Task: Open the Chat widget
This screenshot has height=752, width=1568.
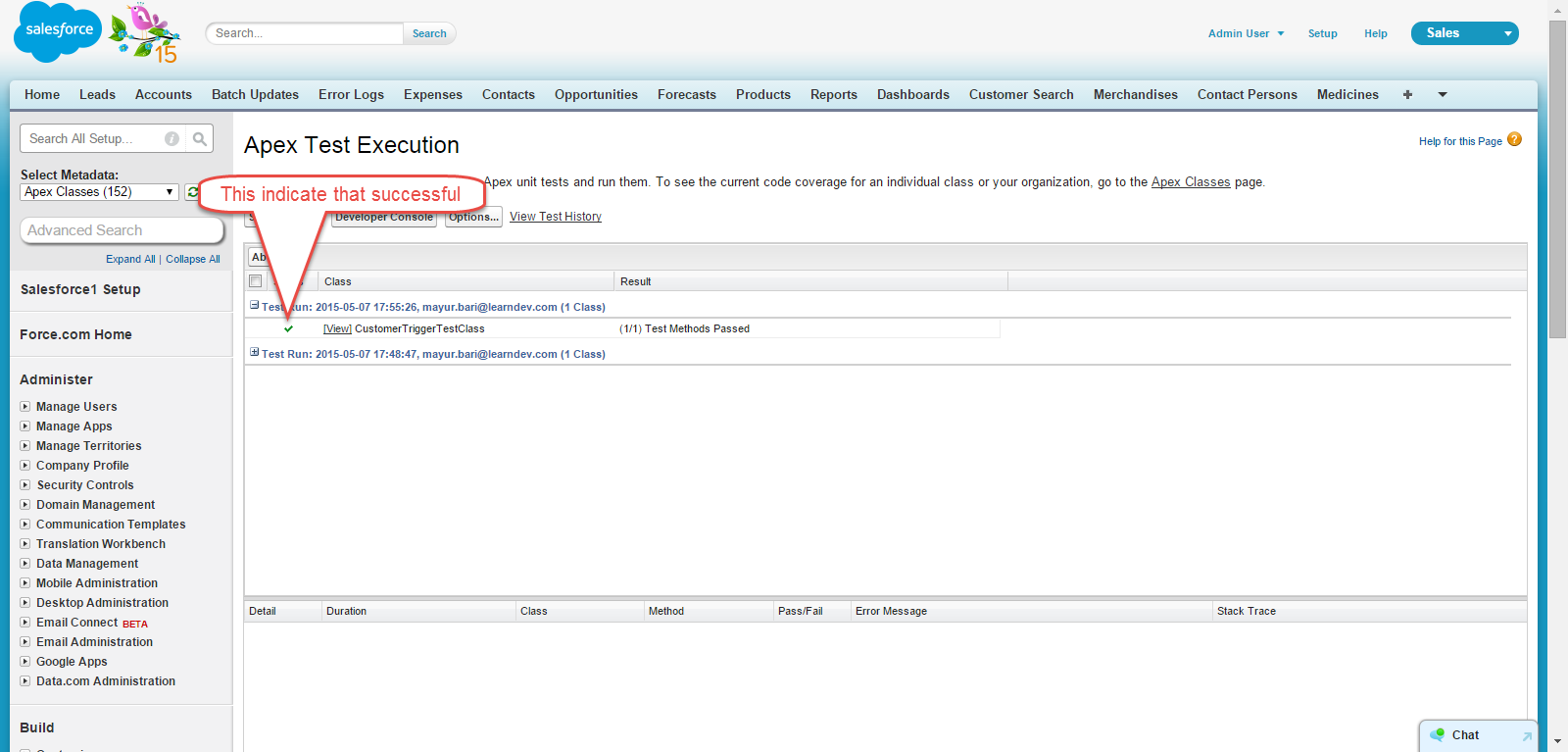Action: click(x=1466, y=735)
